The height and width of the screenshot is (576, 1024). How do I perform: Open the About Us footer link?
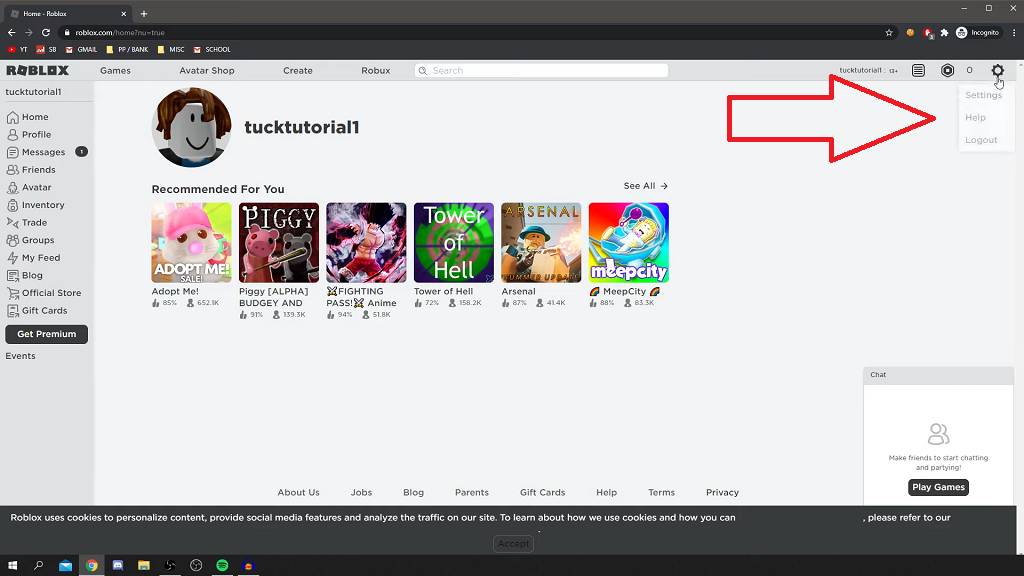point(298,492)
